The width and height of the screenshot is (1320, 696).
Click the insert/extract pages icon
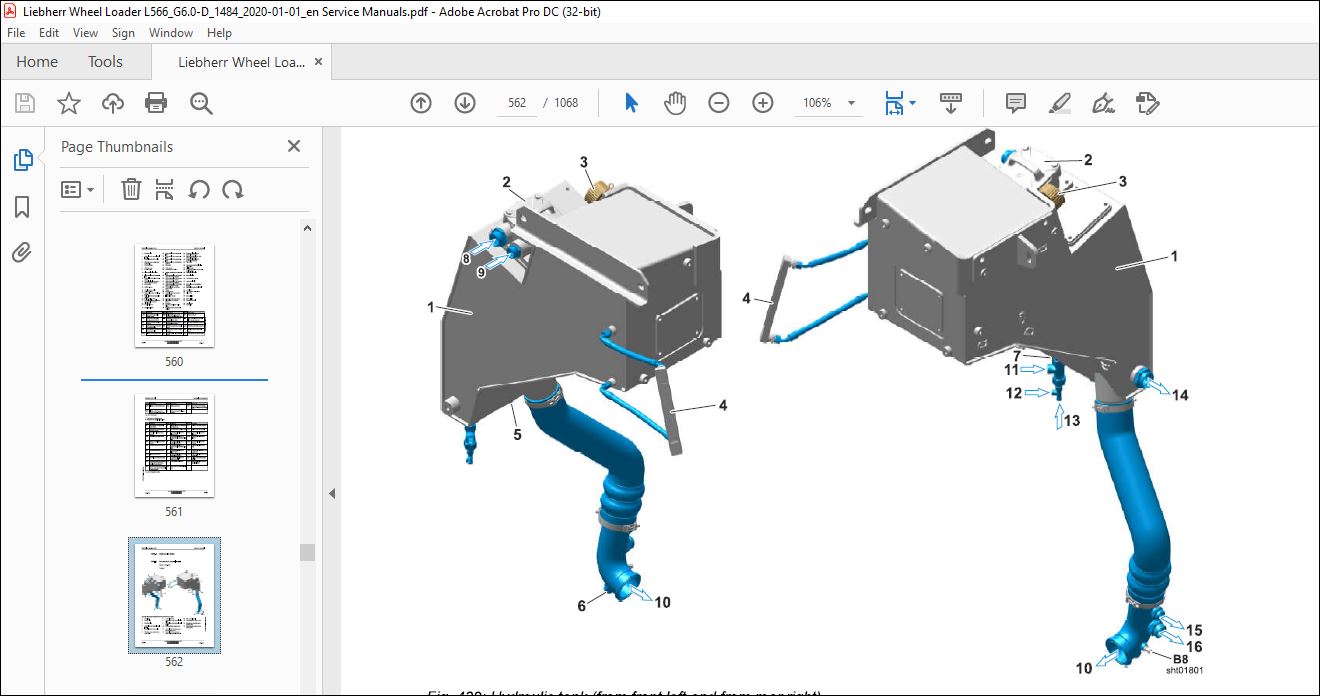point(165,189)
